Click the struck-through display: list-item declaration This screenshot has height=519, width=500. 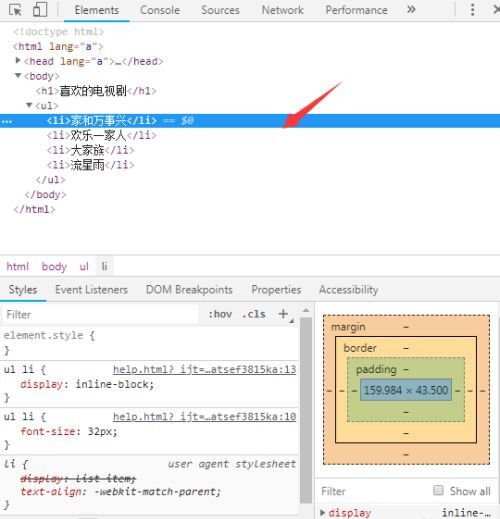78,479
